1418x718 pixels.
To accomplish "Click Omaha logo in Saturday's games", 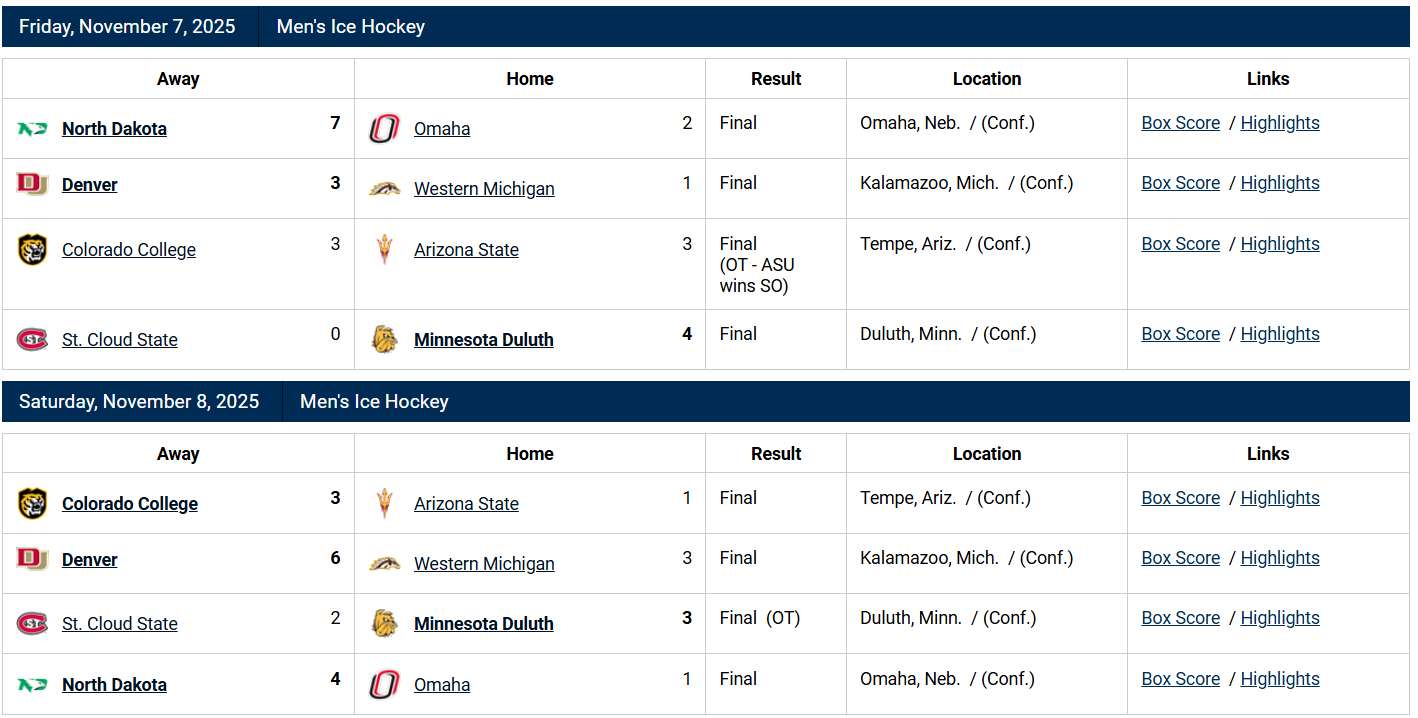I will pos(384,685).
